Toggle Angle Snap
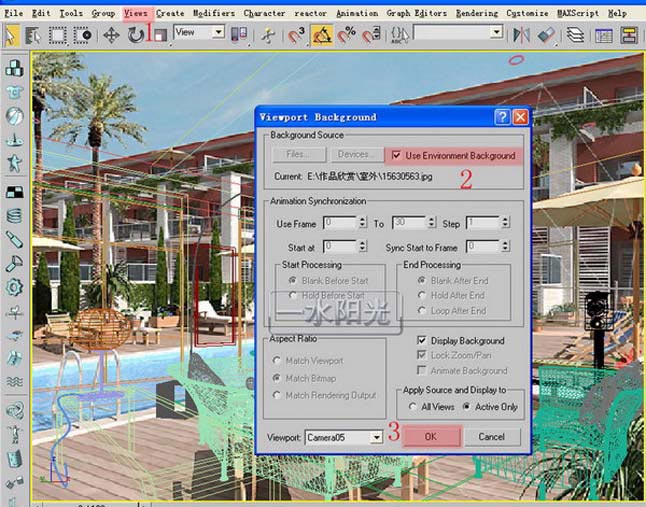Image resolution: width=646 pixels, height=507 pixels. [322, 35]
